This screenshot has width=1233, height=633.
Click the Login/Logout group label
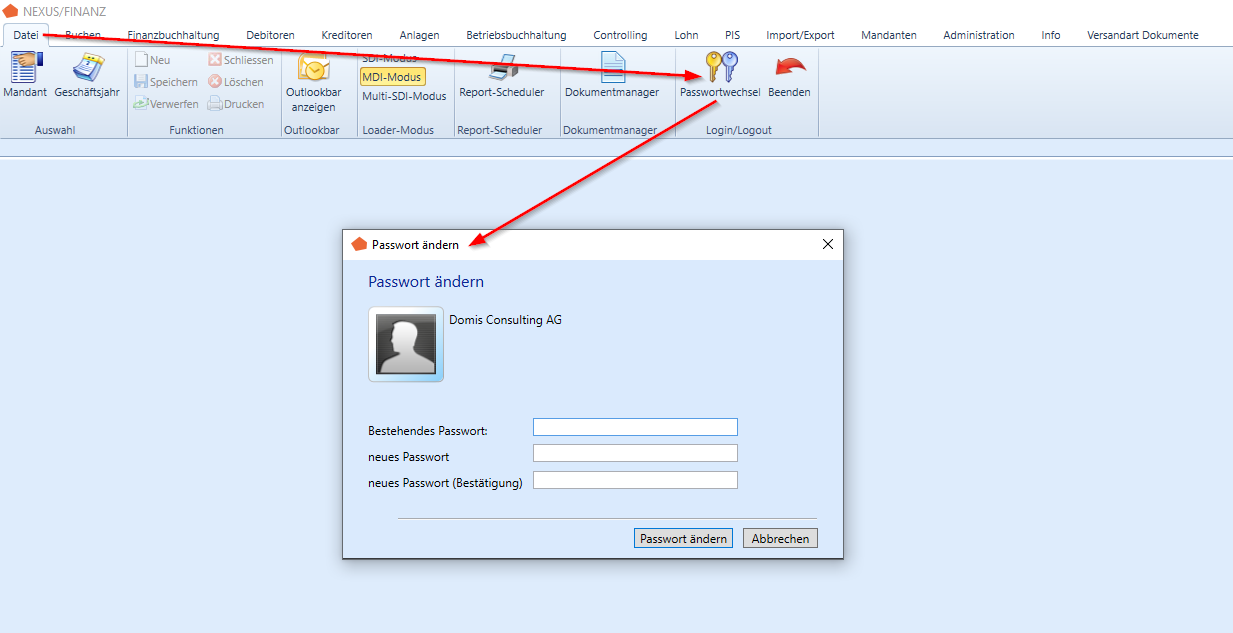(x=741, y=130)
